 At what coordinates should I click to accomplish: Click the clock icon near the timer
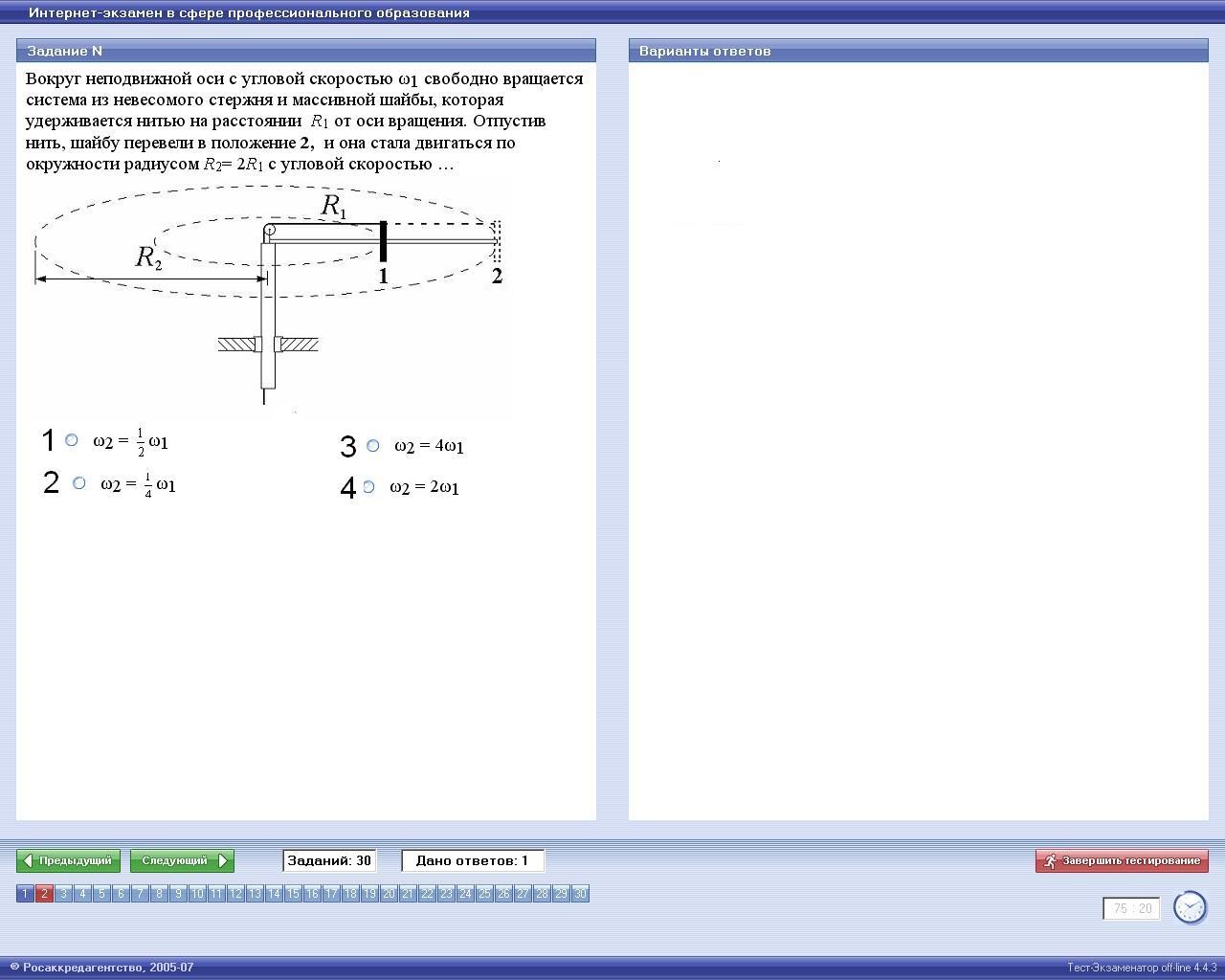(x=1190, y=907)
